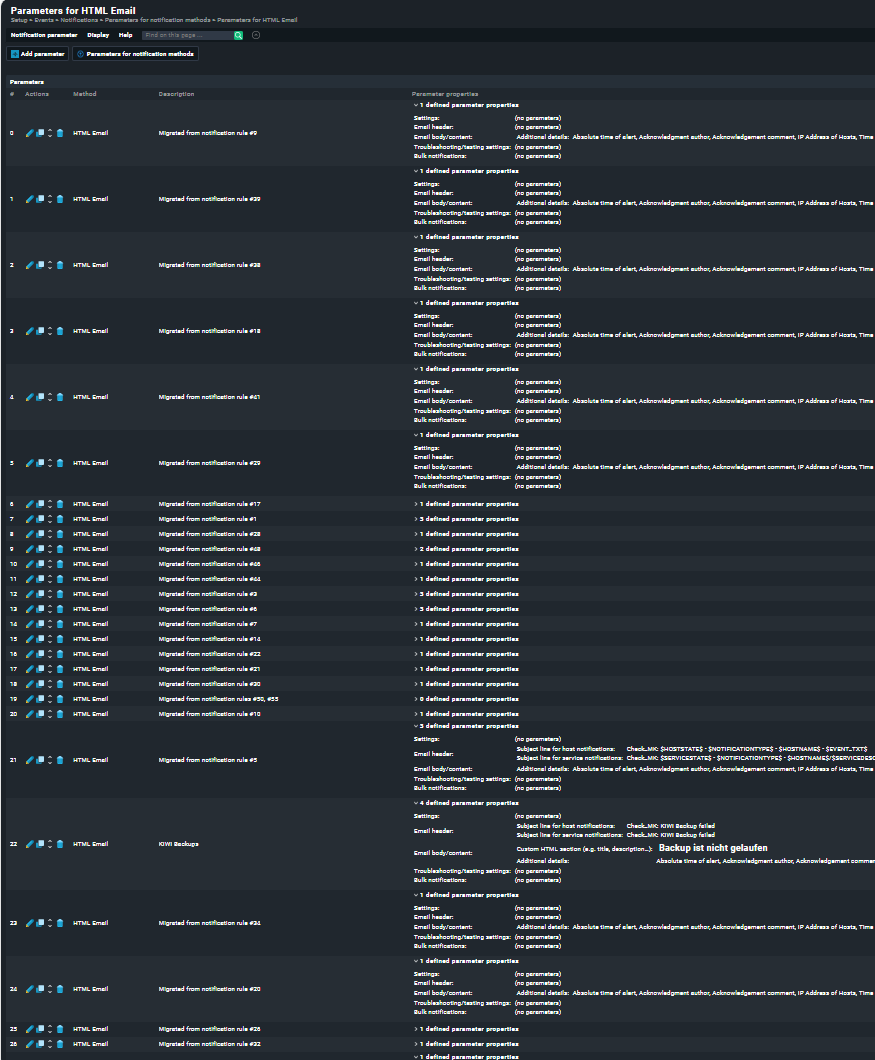Edit parameter row 19 with the pencil icon
The width and height of the screenshot is (875, 1060).
[x=29, y=699]
